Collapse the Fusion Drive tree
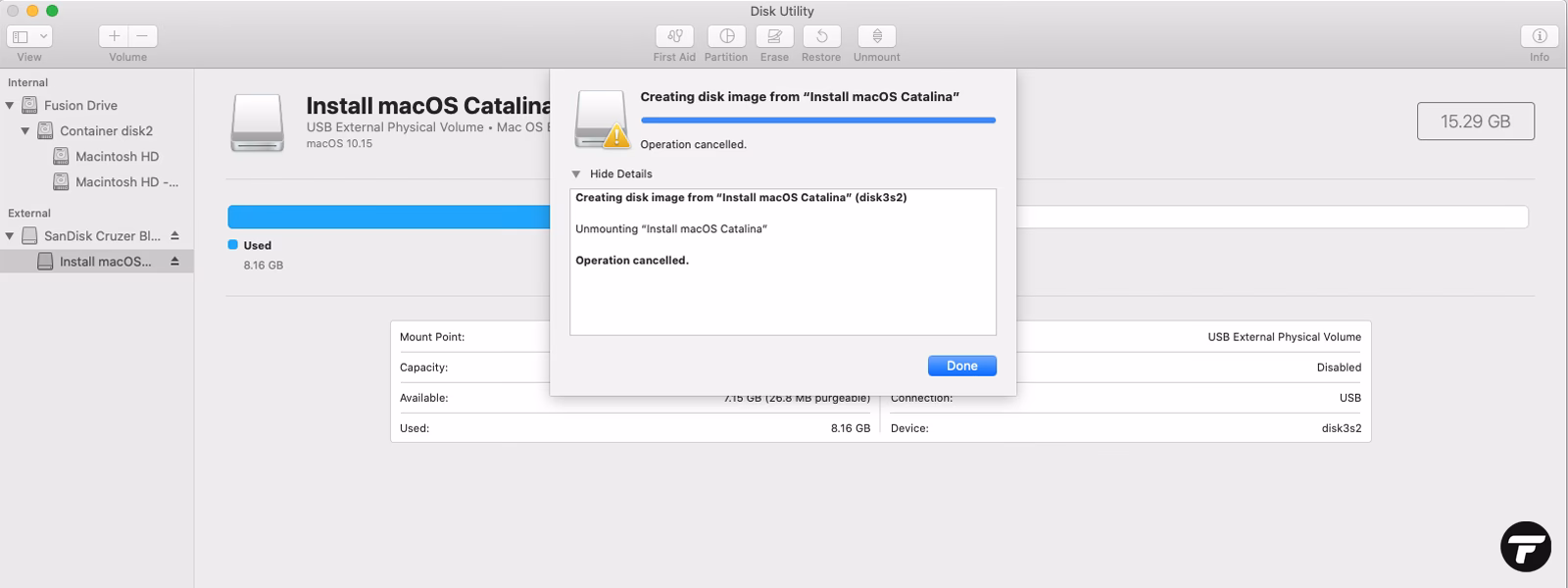This screenshot has height=588, width=1568. click(x=10, y=105)
